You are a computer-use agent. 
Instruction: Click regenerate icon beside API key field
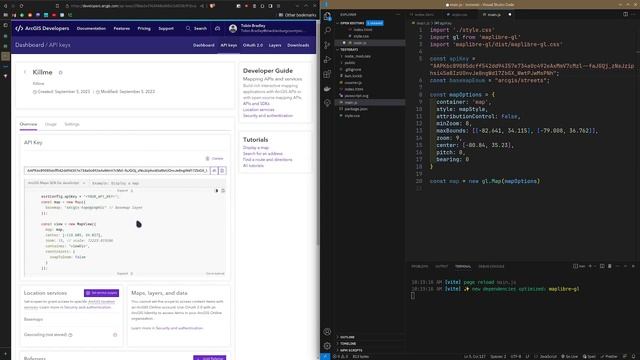click(x=214, y=171)
